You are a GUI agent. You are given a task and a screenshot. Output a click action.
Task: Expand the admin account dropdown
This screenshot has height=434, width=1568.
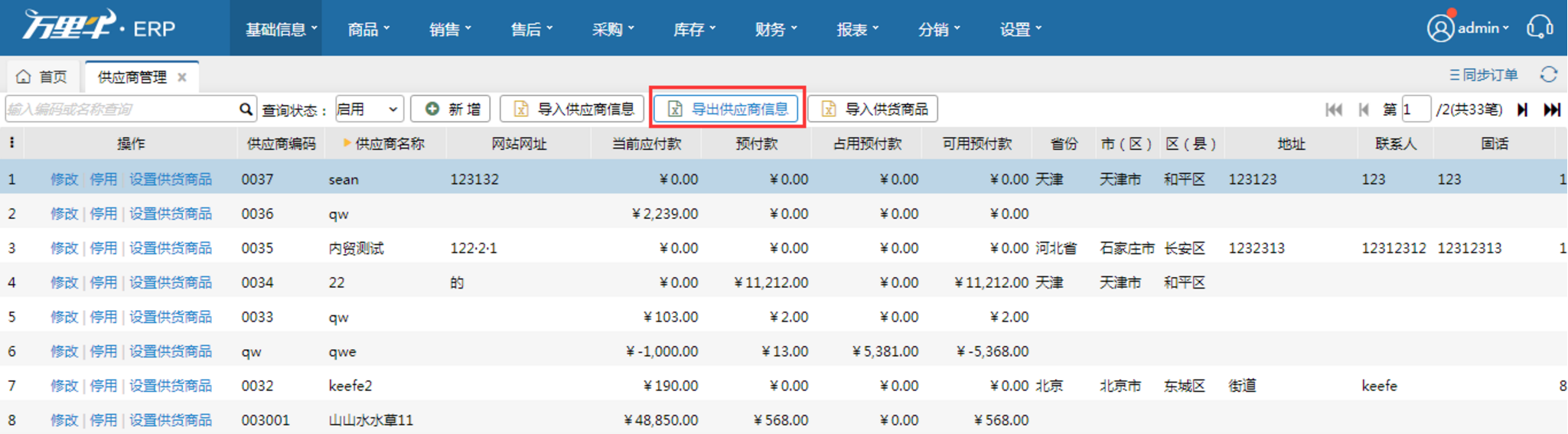pyautogui.click(x=1483, y=28)
